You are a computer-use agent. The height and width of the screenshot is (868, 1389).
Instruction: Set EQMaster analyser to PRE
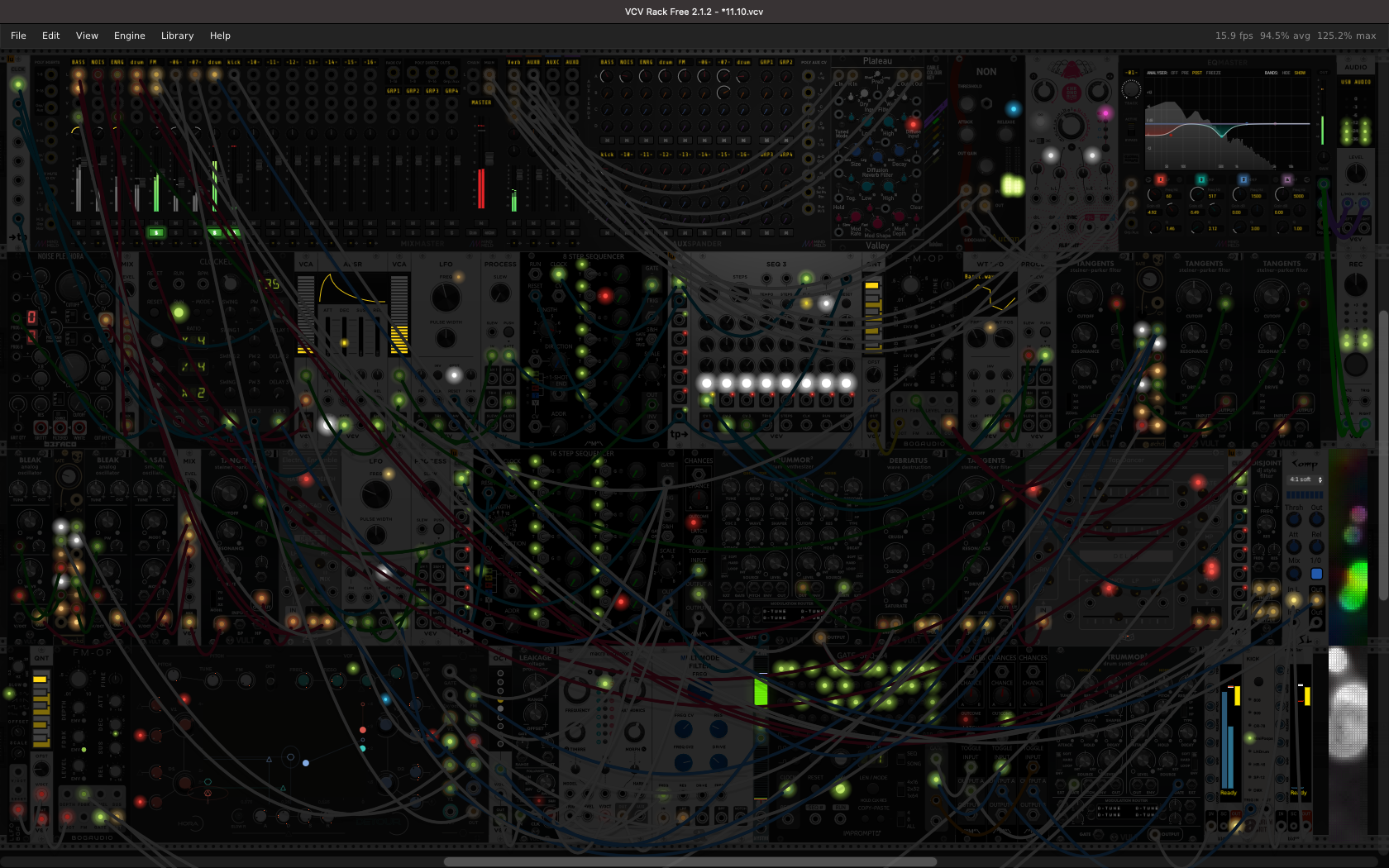point(1185,73)
